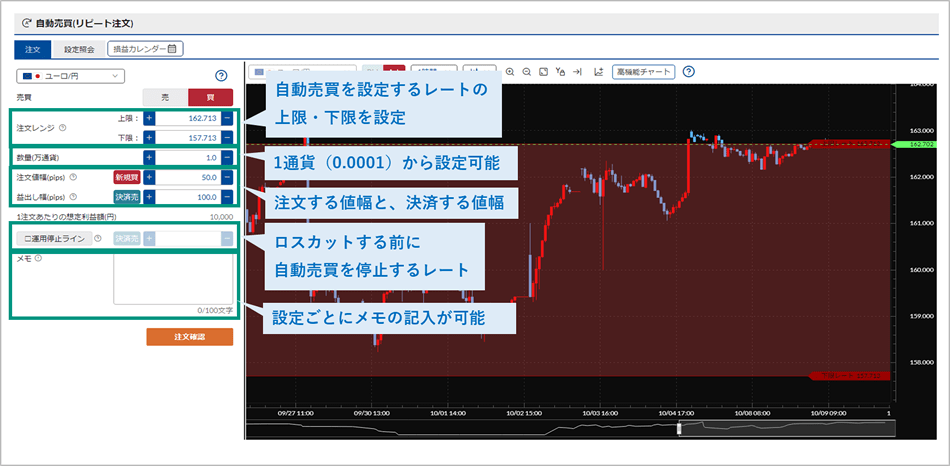Viewport: 950px width, 466px height.
Task: Click the orange 注文確認 button
Action: (x=189, y=336)
